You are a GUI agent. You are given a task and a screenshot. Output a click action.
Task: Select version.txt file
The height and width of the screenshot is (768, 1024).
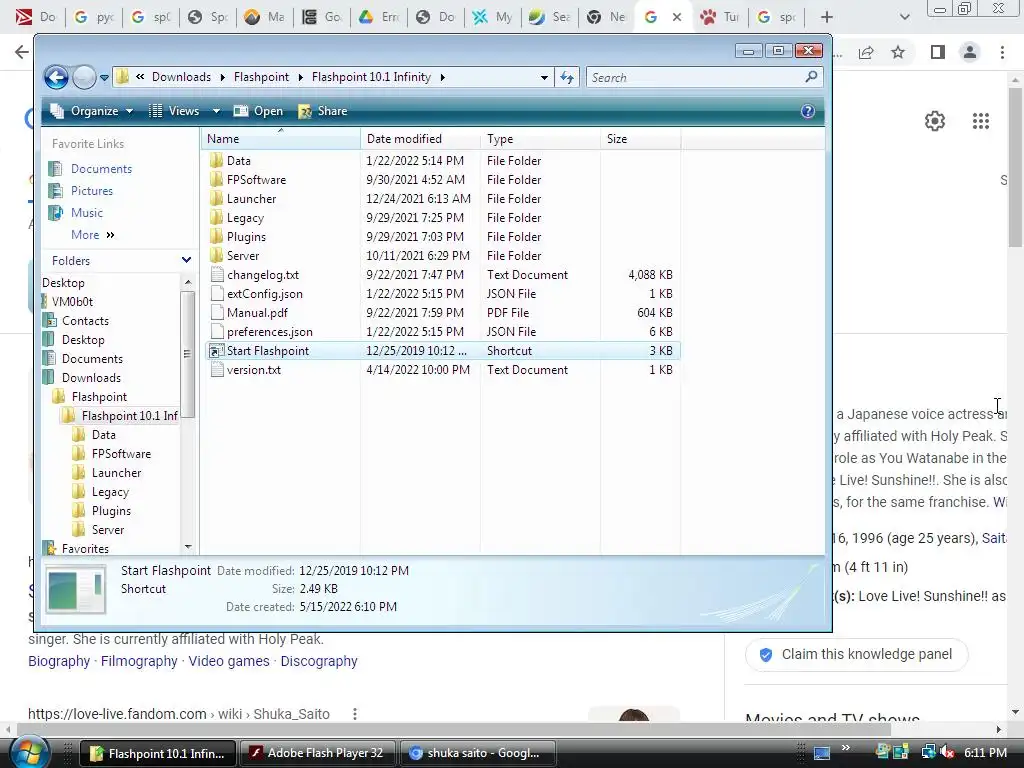point(253,370)
